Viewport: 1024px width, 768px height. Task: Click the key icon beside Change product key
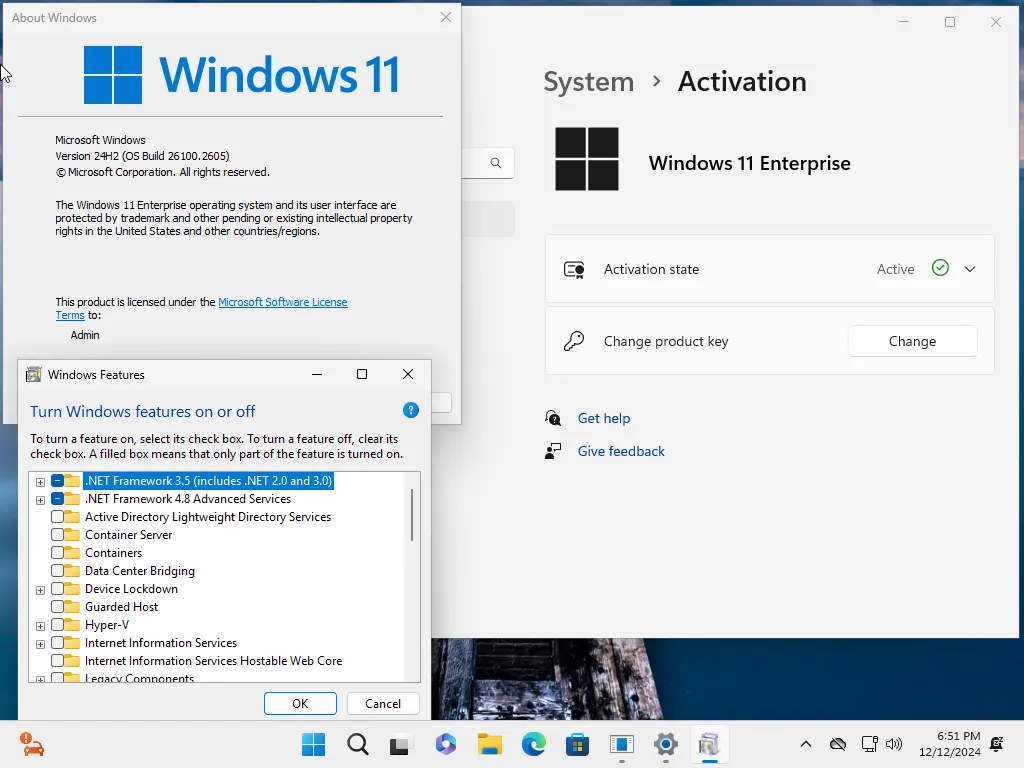[574, 341]
